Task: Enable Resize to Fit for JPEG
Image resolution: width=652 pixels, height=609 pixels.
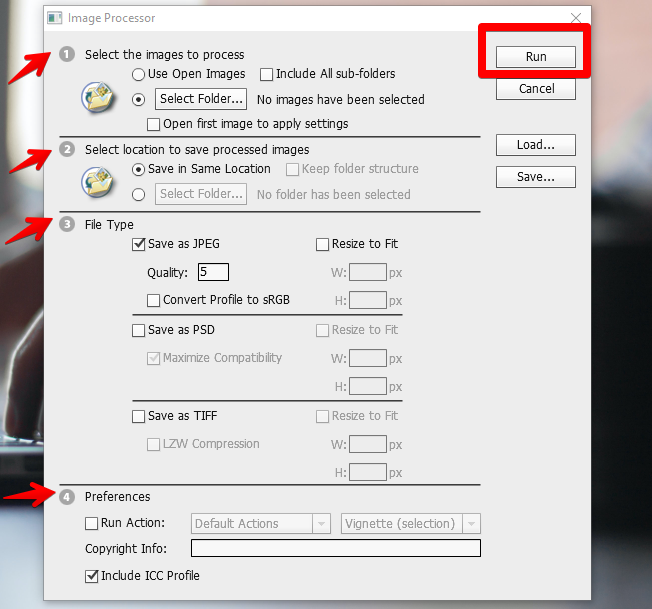Action: pos(322,244)
